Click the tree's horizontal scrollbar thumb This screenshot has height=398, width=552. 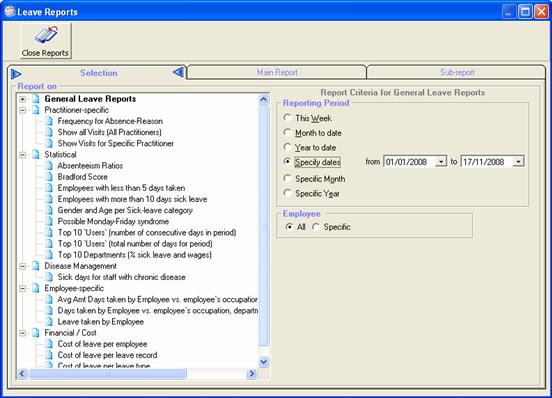pyautogui.click(x=108, y=373)
